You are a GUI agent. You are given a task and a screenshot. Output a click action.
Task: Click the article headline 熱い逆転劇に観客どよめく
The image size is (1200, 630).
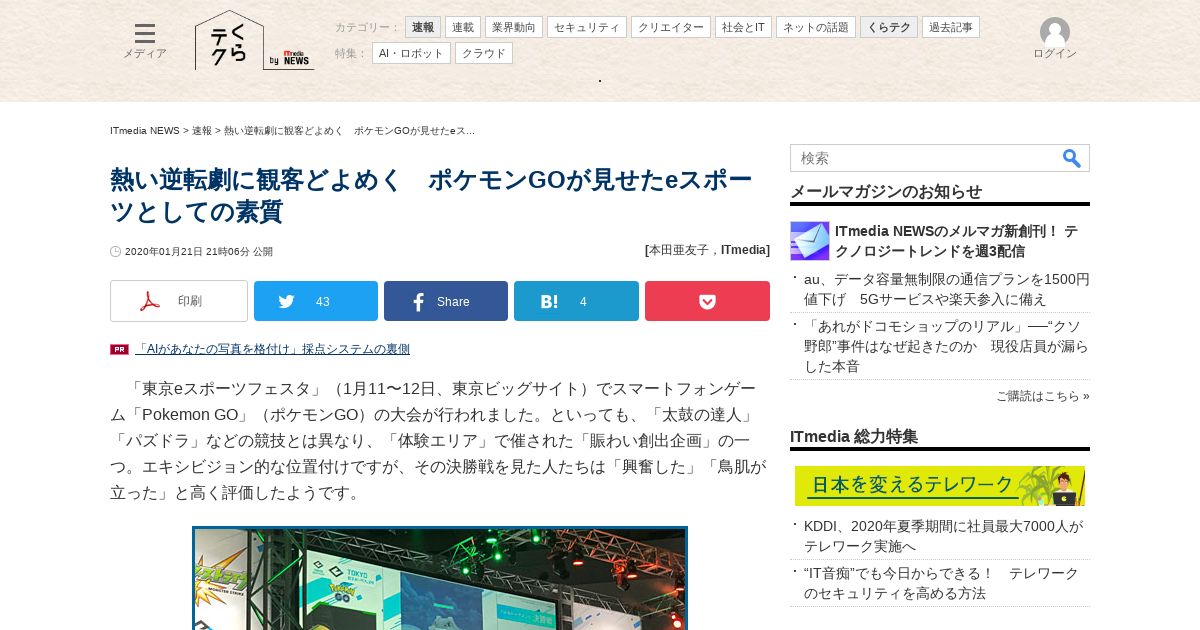tap(431, 195)
